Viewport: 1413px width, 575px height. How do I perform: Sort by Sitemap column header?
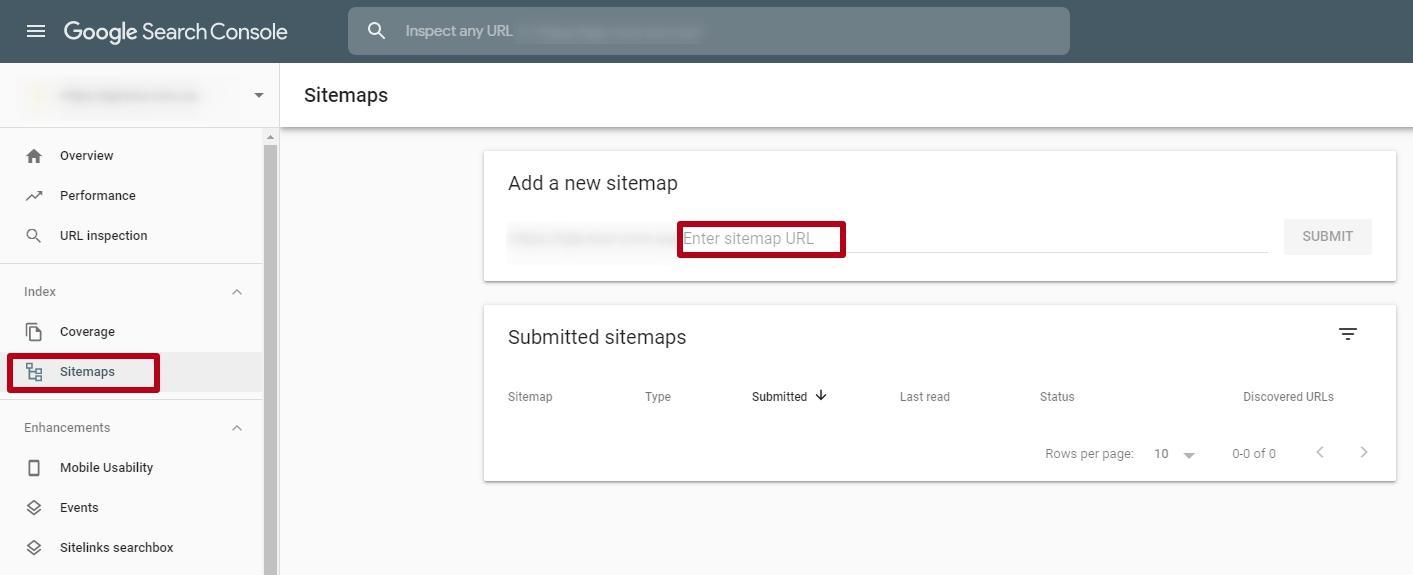[530, 397]
